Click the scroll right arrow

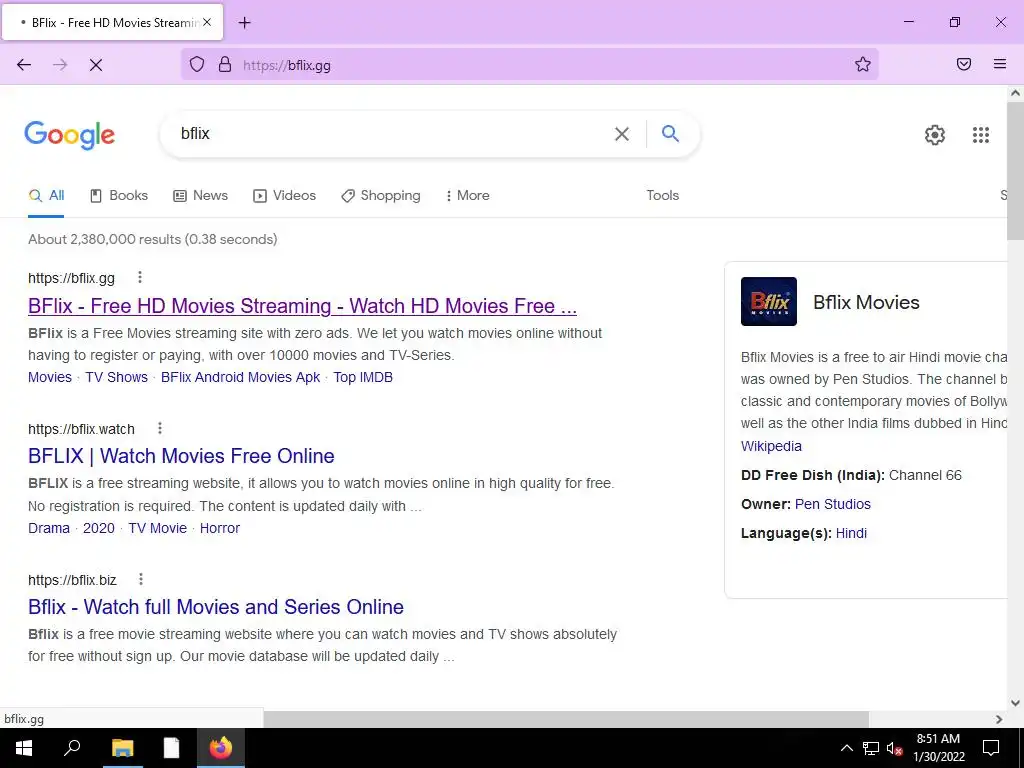click(x=999, y=719)
